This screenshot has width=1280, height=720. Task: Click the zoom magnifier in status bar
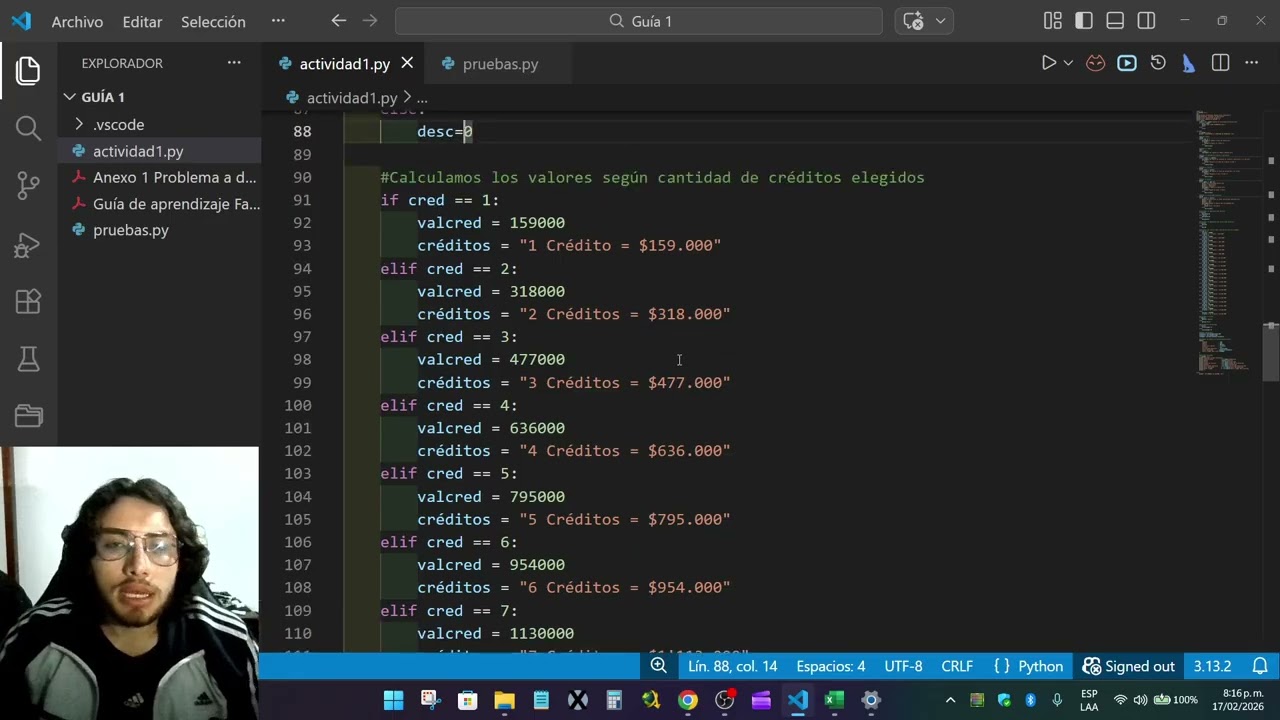click(x=658, y=666)
